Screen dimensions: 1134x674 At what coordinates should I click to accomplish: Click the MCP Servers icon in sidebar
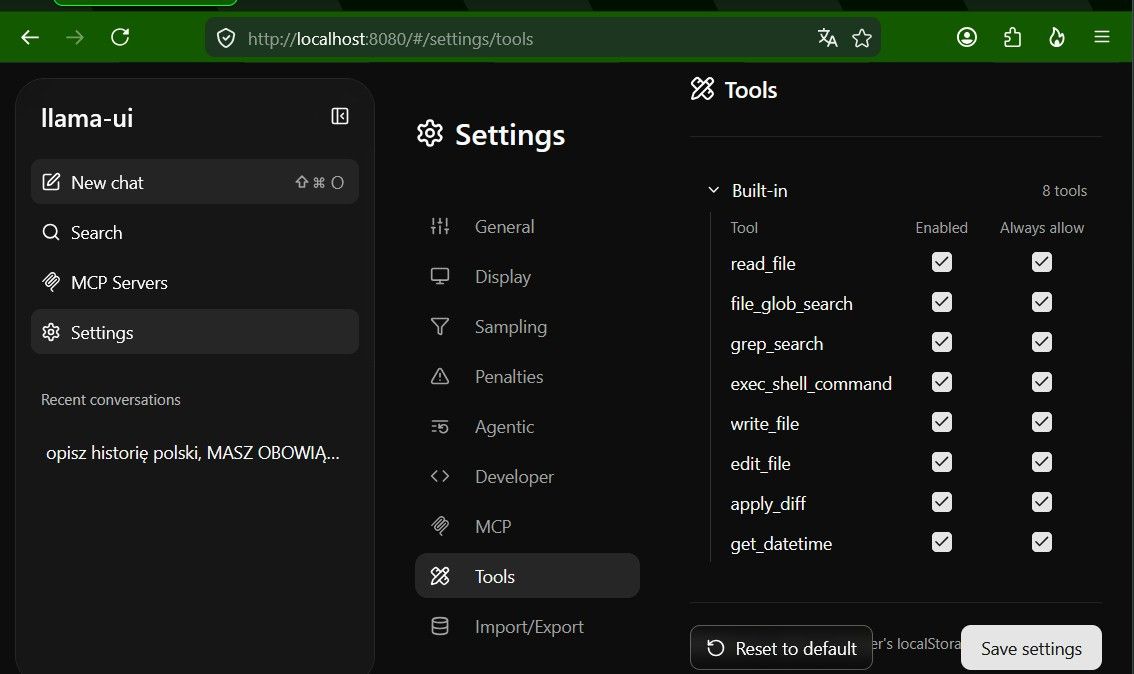point(51,282)
